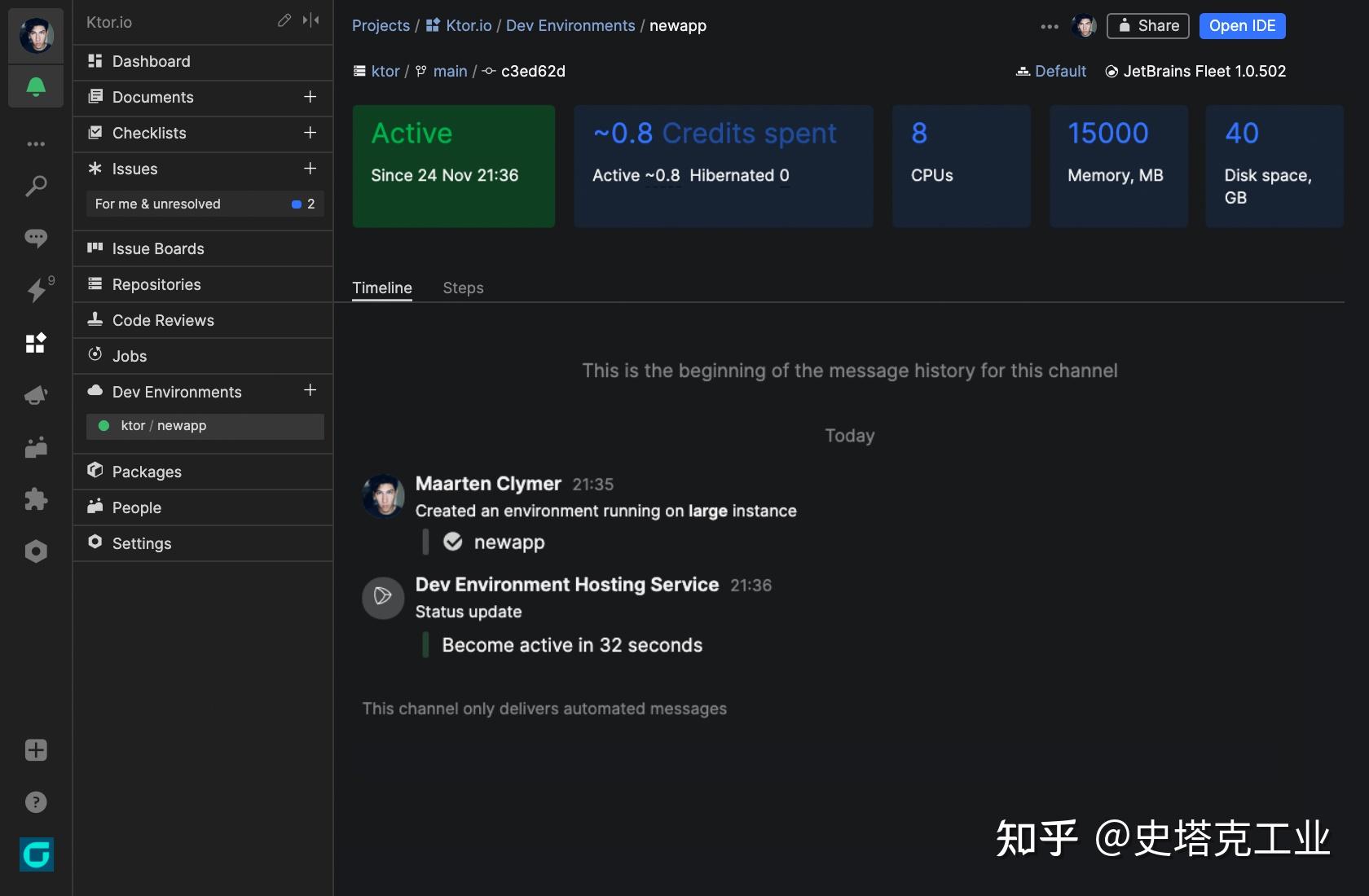
Task: Open Packages in the sidebar
Action: (203, 472)
